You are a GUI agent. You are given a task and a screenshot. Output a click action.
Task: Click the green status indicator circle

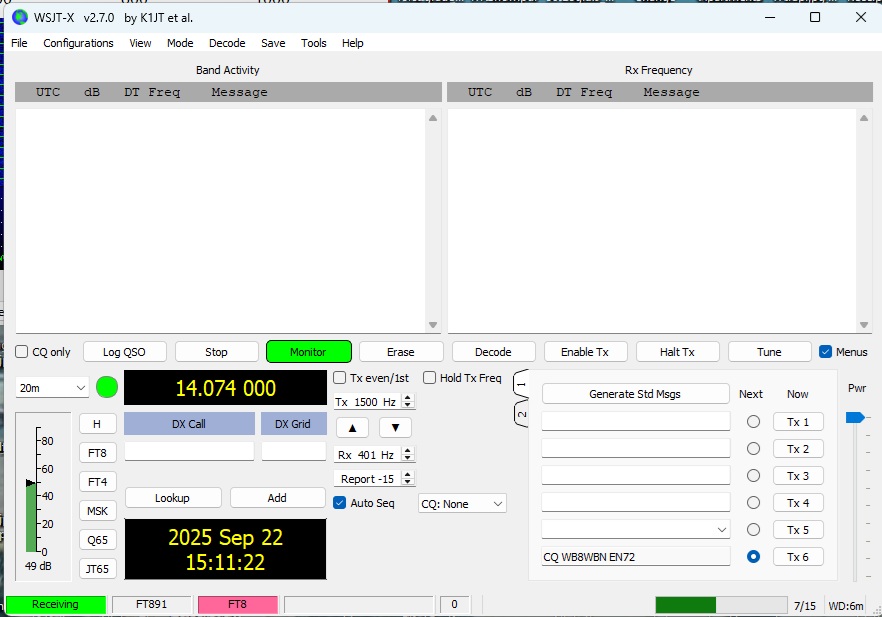107,387
